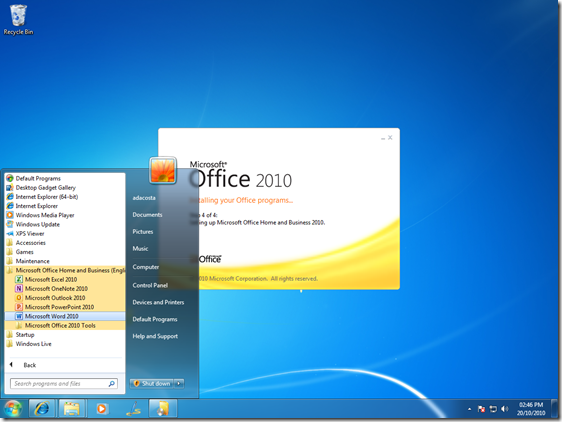
Task: Open Windows Explorer from the taskbar
Action: [x=72, y=409]
